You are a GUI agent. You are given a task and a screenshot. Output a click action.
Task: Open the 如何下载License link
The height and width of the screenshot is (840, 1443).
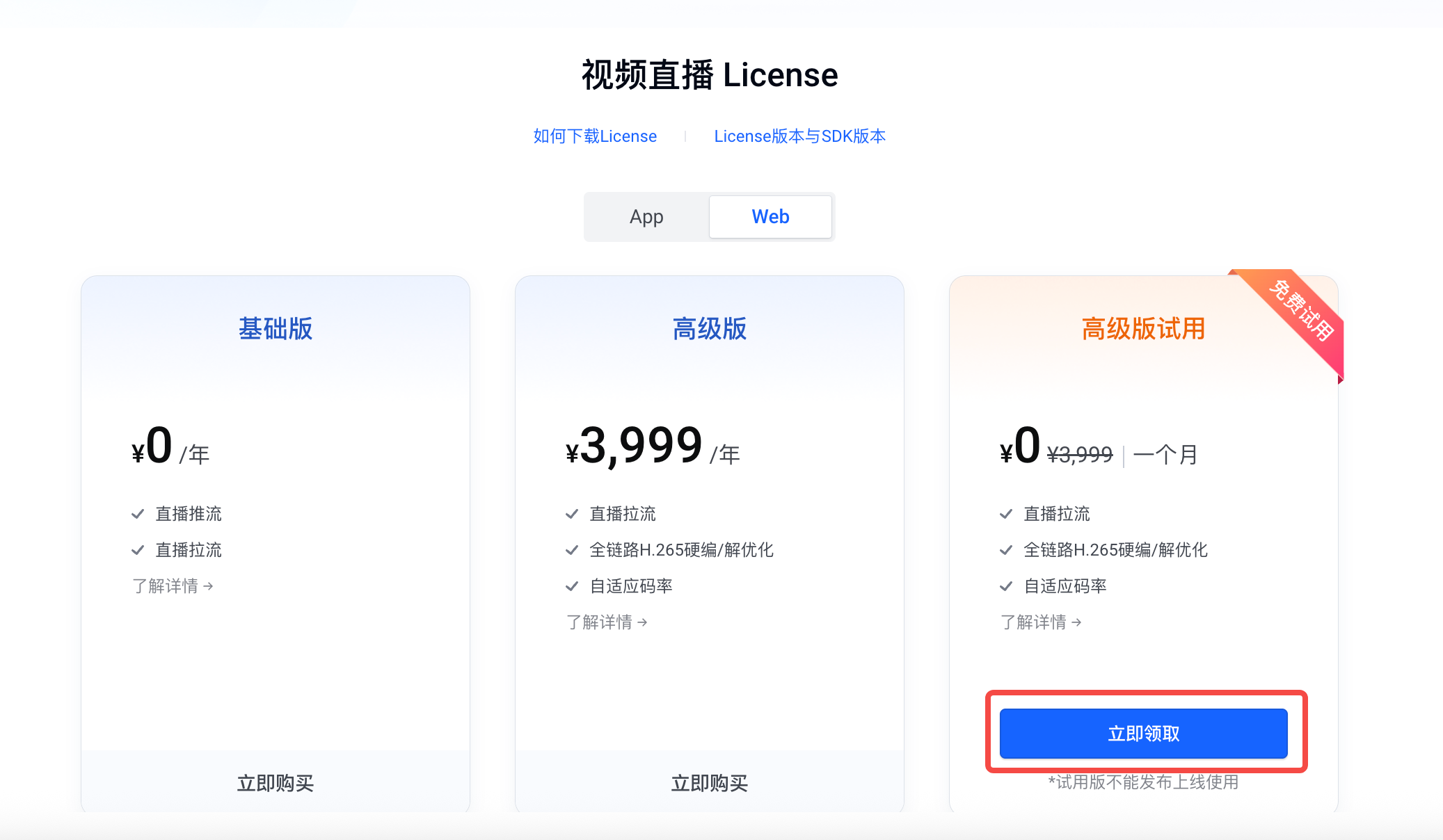595,136
